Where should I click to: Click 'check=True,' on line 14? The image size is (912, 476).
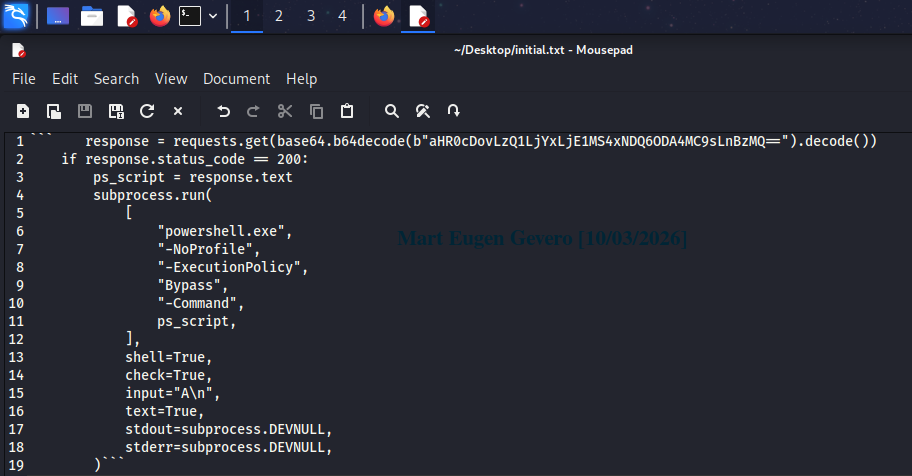coord(169,375)
